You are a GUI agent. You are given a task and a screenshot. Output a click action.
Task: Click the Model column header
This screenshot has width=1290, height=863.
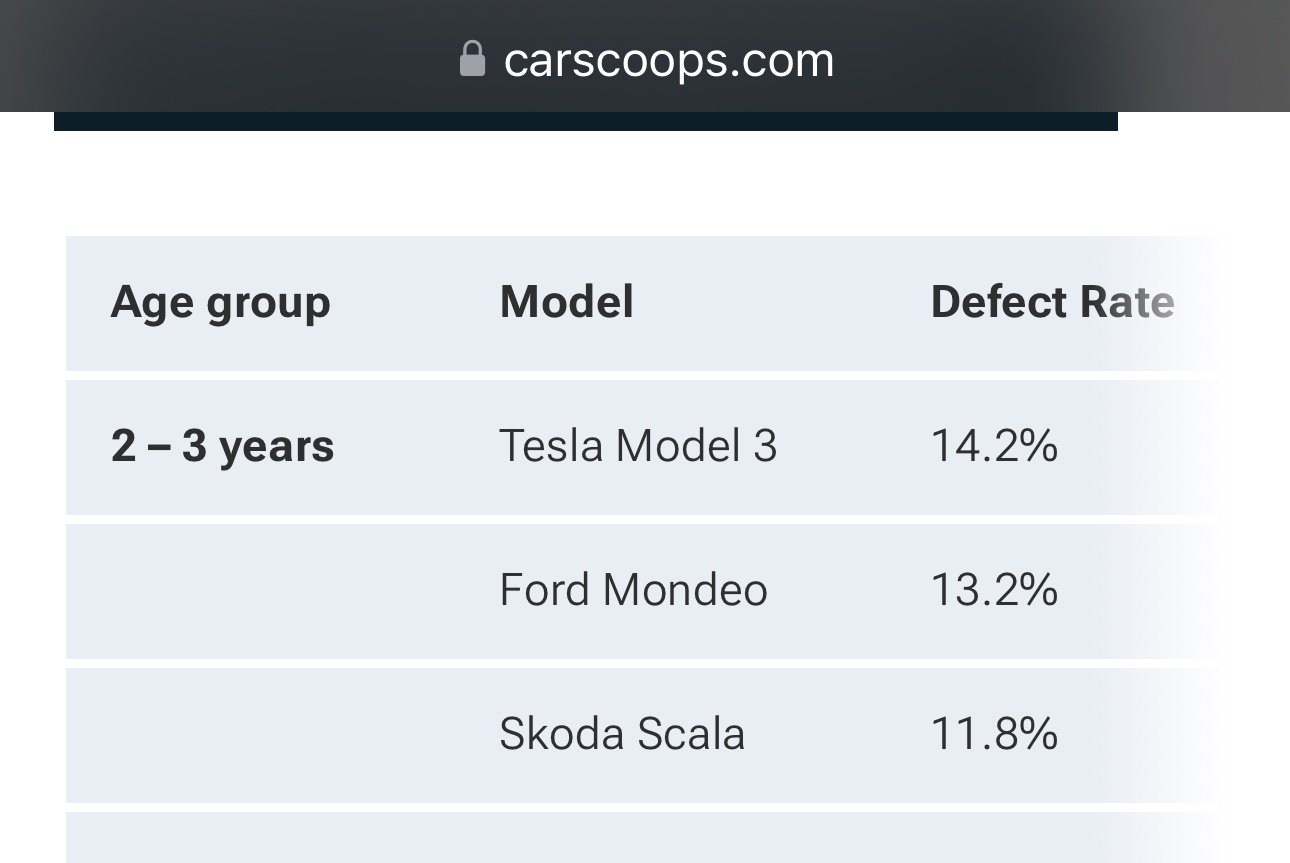[x=566, y=302]
